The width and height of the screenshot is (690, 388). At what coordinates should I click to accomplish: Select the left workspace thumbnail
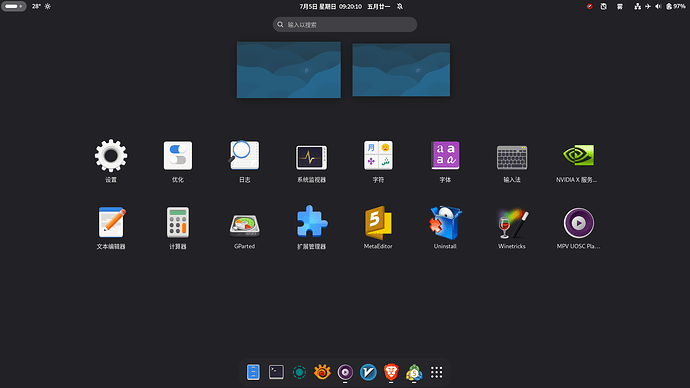click(x=289, y=70)
